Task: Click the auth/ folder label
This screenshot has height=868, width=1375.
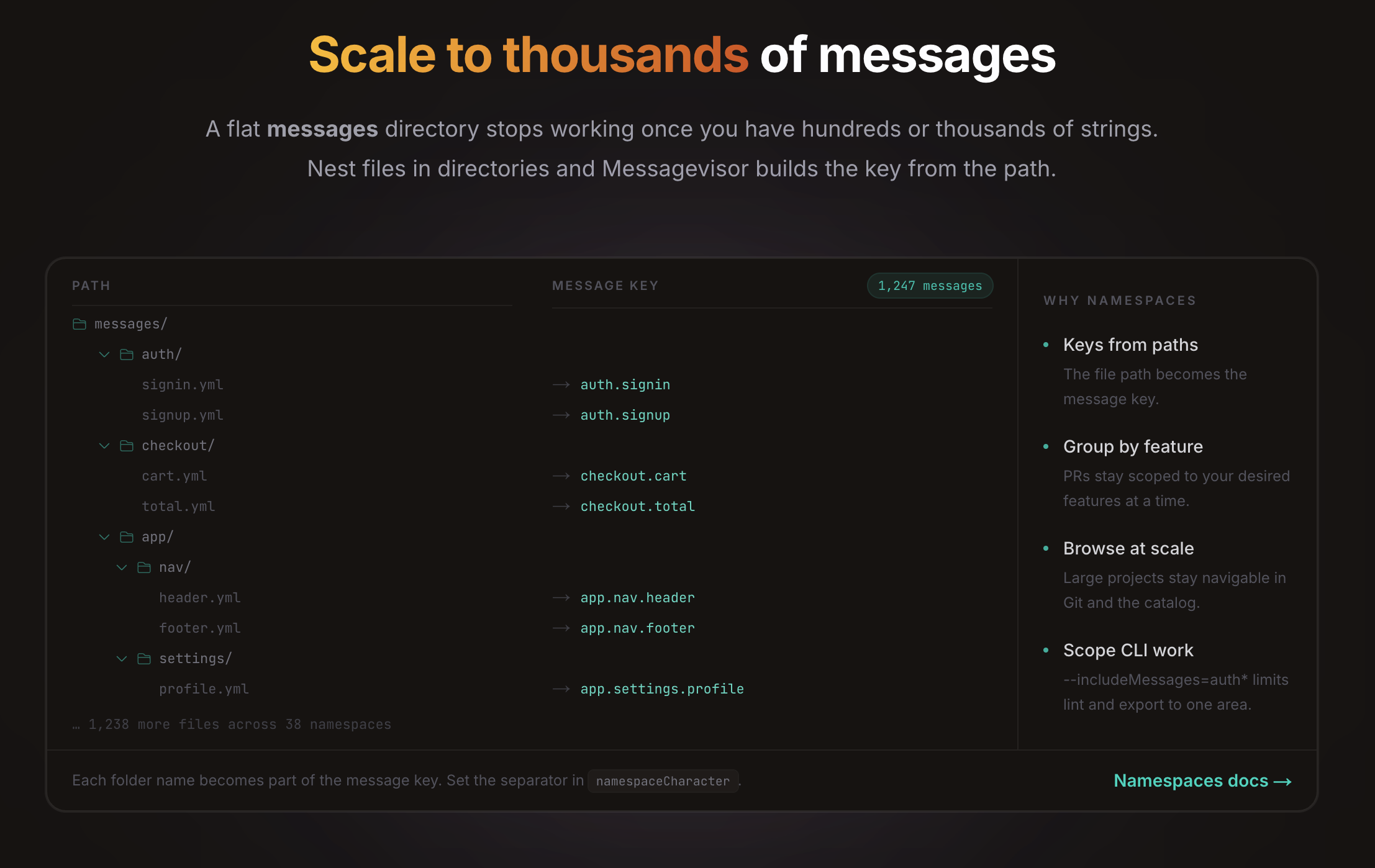Action: (161, 355)
